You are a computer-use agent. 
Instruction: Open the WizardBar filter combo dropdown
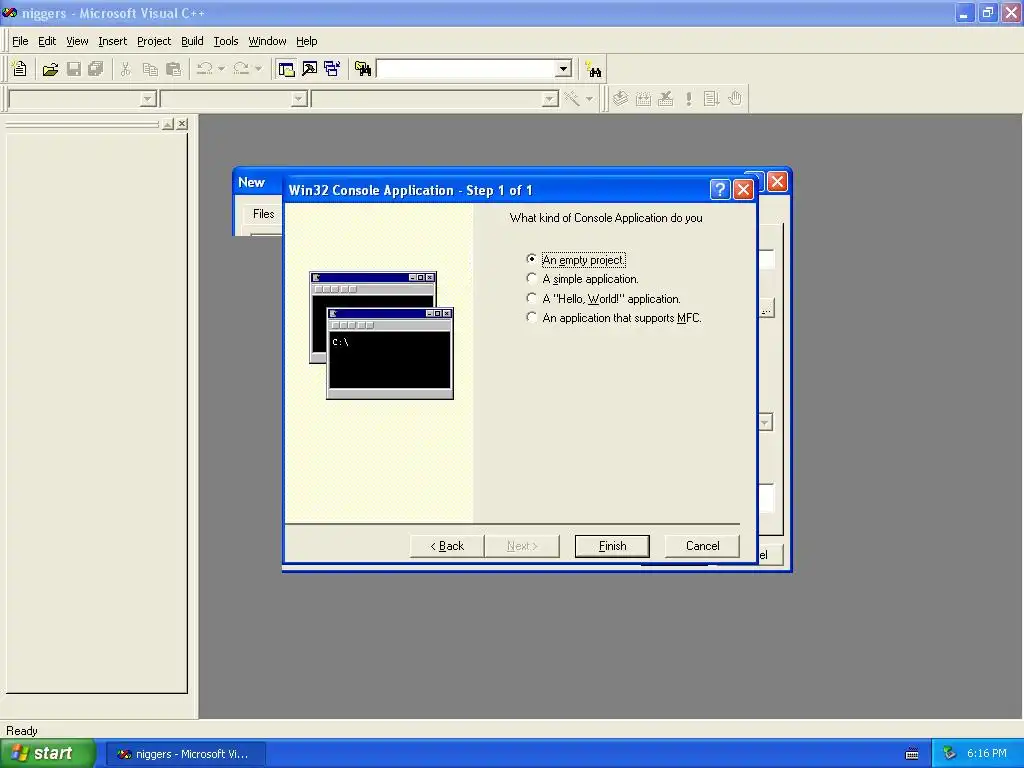click(x=299, y=99)
